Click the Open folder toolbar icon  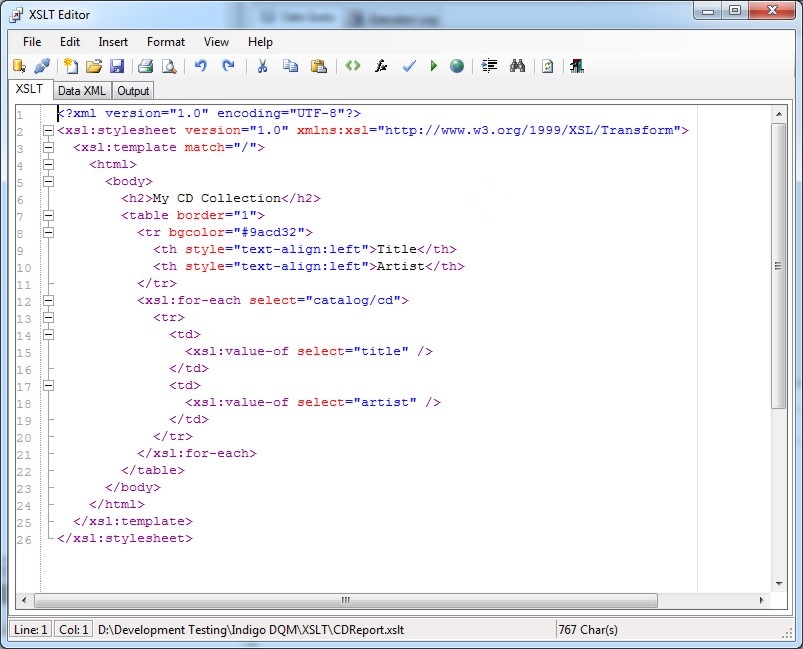[94, 66]
